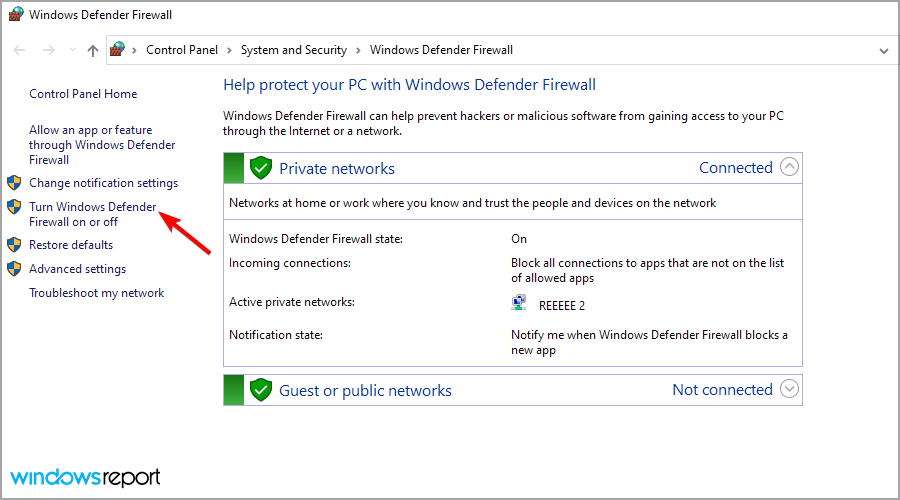Click the Guest or public networks heading
This screenshot has height=500, width=900.
pos(365,390)
